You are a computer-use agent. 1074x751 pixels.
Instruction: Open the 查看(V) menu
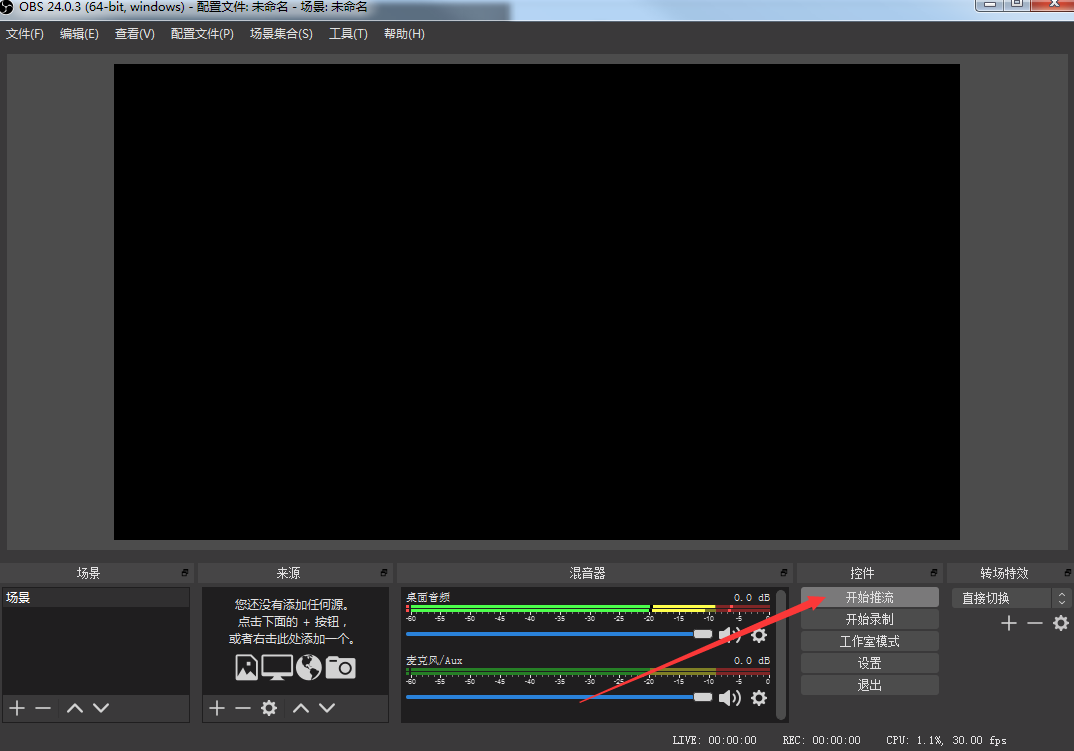[x=134, y=34]
